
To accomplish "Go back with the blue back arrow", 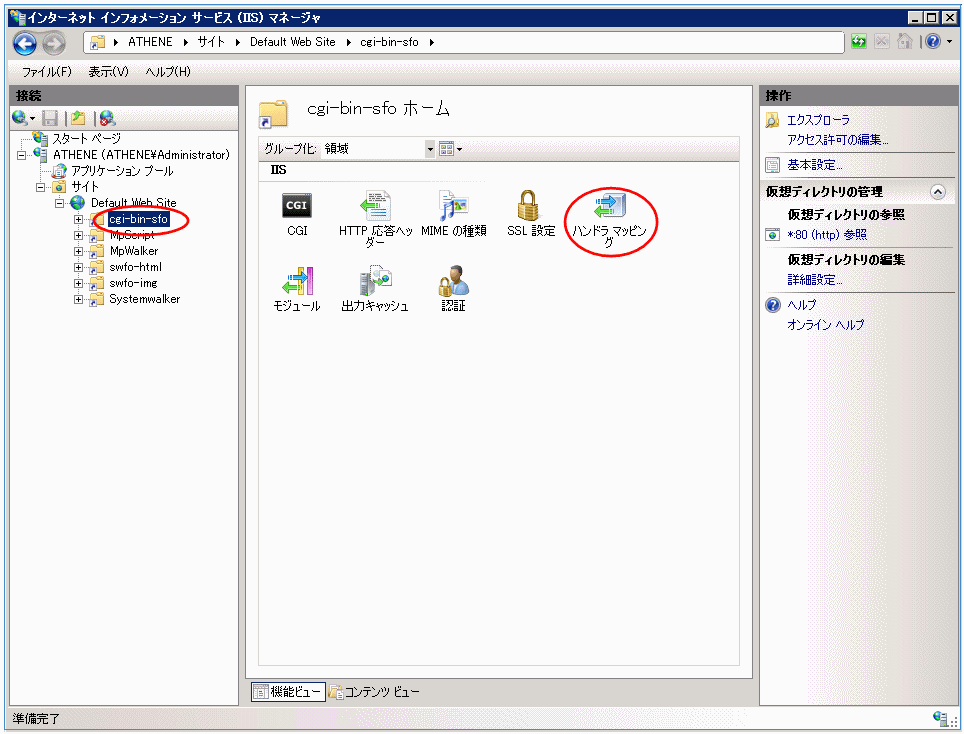I will pos(25,43).
